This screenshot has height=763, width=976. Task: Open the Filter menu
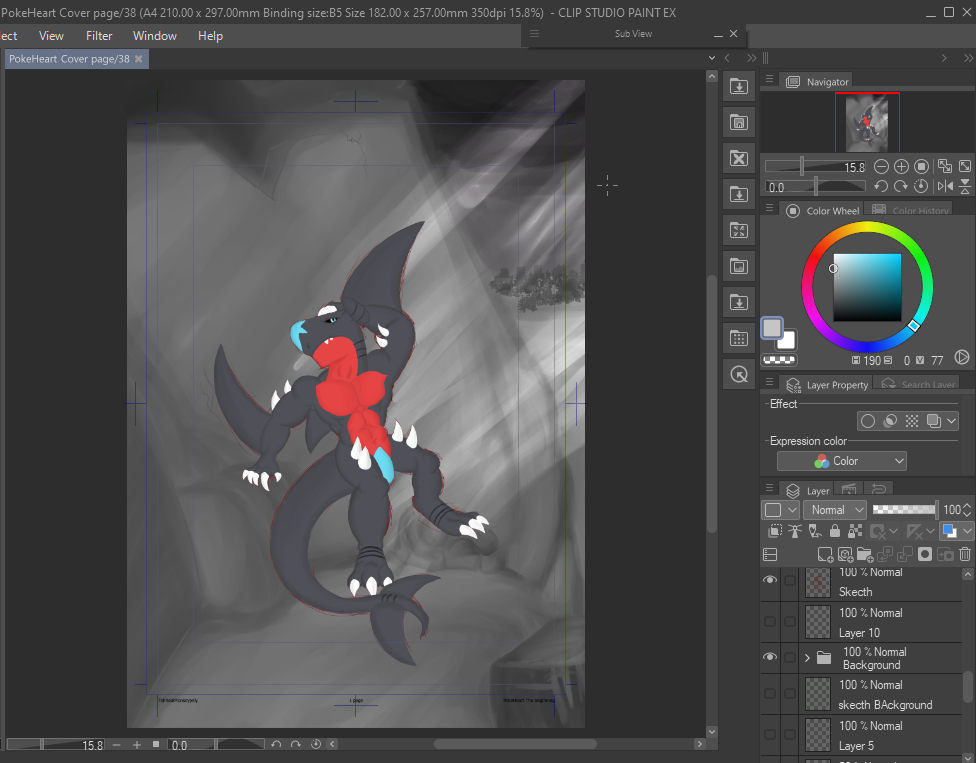coord(99,35)
